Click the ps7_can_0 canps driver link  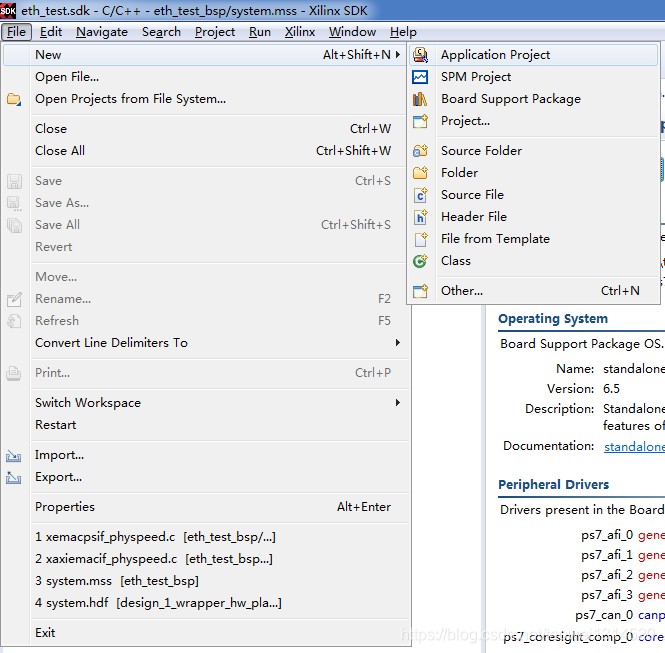pyautogui.click(x=651, y=615)
